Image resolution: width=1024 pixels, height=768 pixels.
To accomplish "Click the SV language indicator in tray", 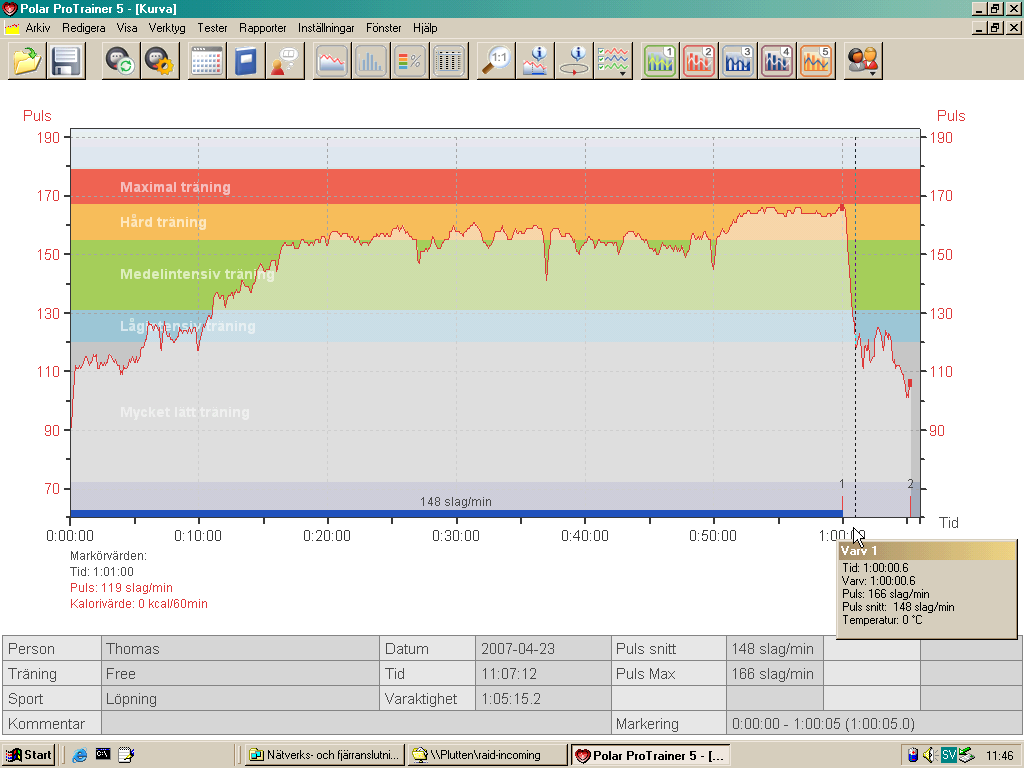I will coord(948,755).
